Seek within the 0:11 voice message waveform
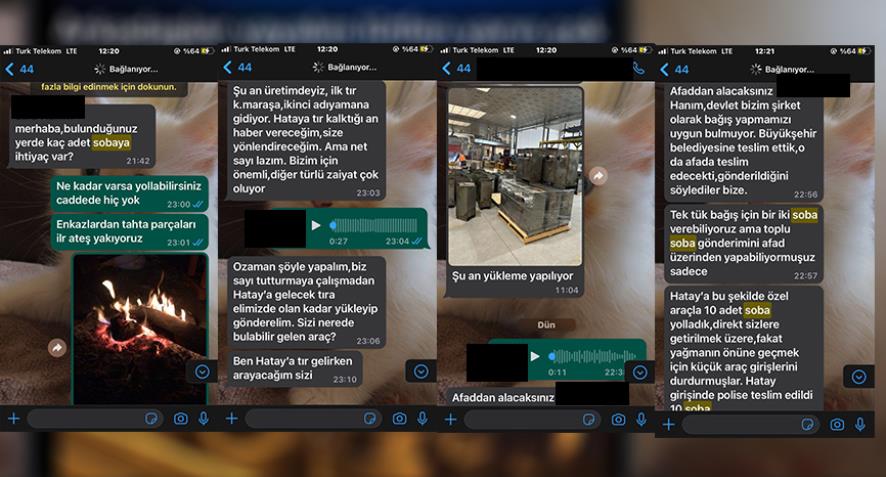This screenshot has height=477, width=886. [593, 356]
